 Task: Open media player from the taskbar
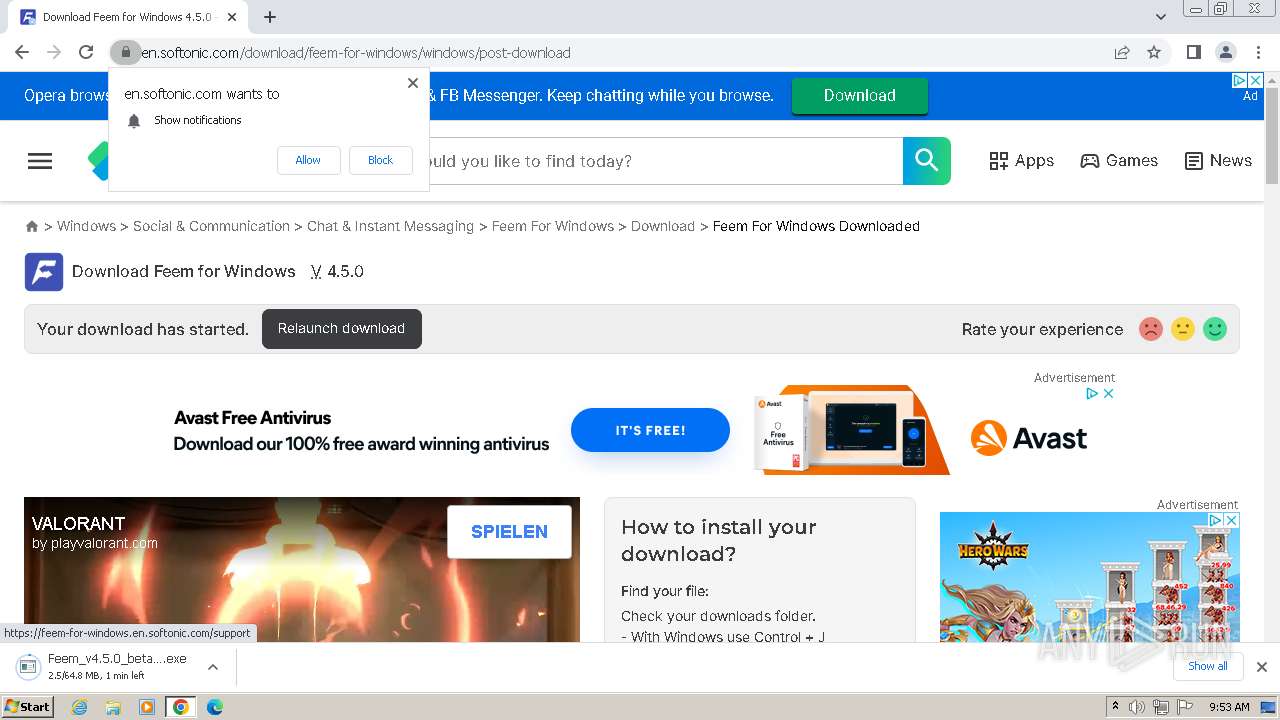(147, 707)
